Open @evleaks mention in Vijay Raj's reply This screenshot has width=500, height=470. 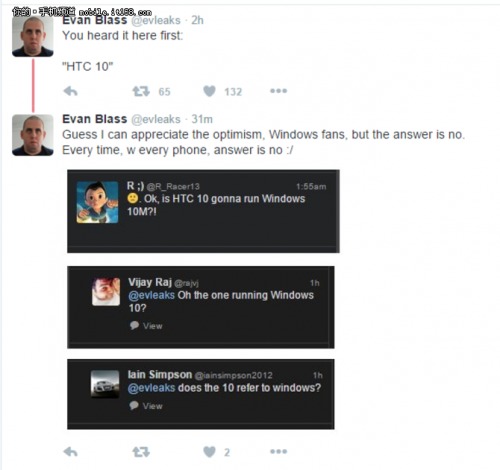click(152, 295)
